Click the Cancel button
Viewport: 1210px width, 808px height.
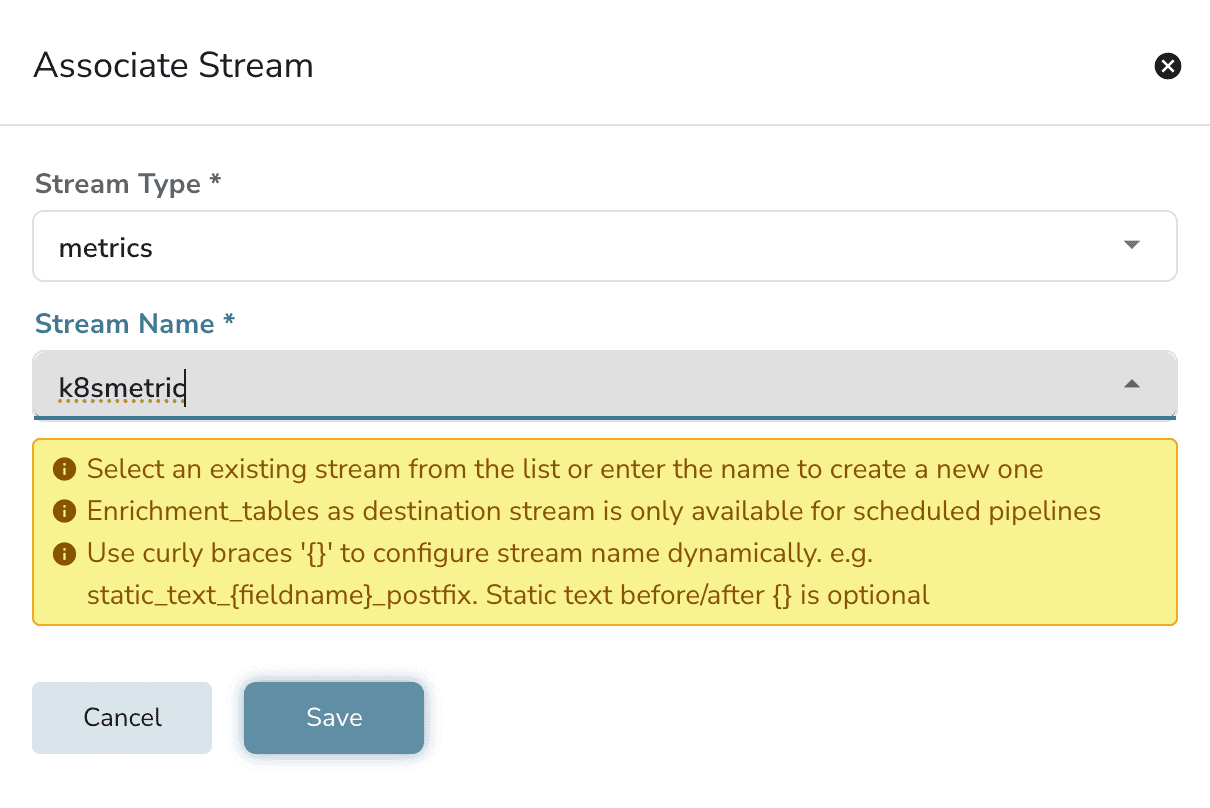(x=121, y=717)
